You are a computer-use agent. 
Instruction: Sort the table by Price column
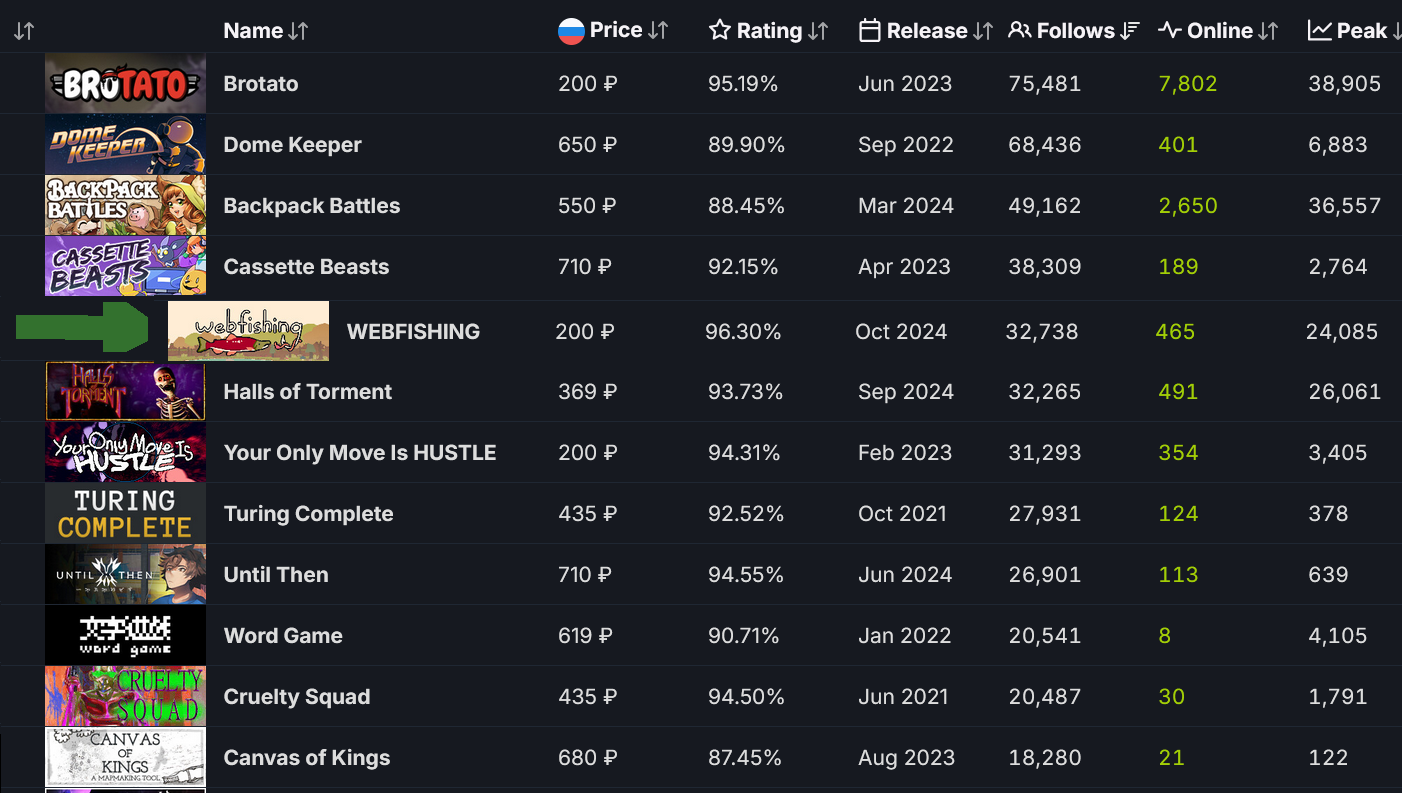(x=657, y=31)
